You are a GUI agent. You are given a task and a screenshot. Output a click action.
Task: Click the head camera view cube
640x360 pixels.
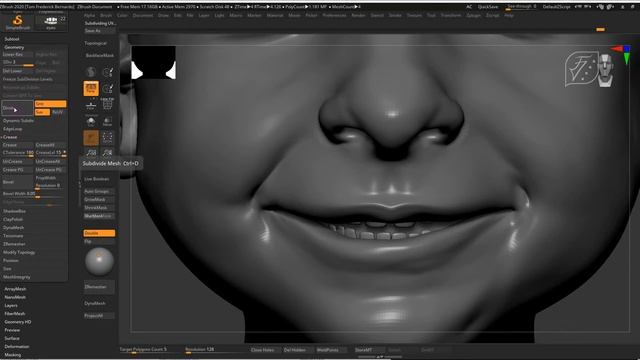tap(605, 69)
